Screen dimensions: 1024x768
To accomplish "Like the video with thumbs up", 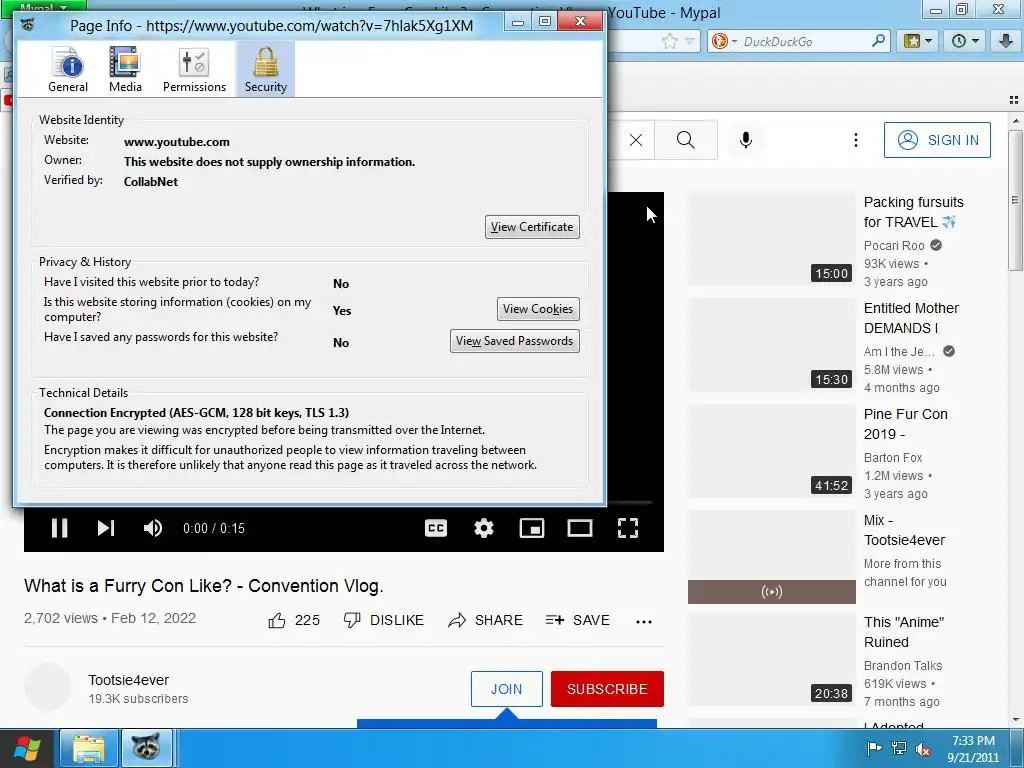I will (294, 620).
